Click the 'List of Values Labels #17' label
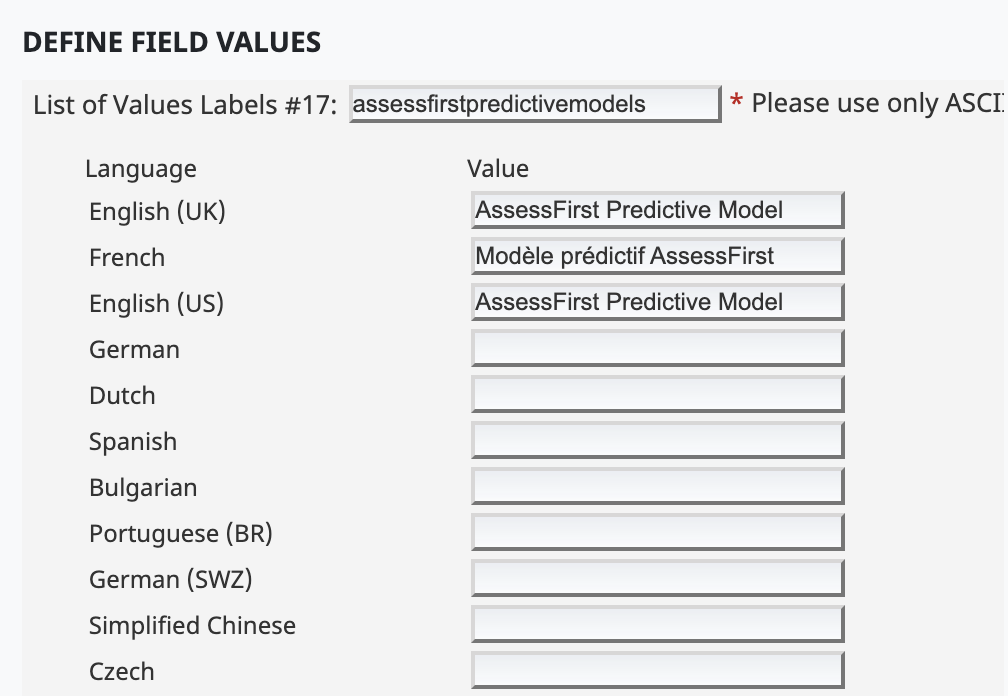This screenshot has width=1008, height=696. tap(185, 105)
